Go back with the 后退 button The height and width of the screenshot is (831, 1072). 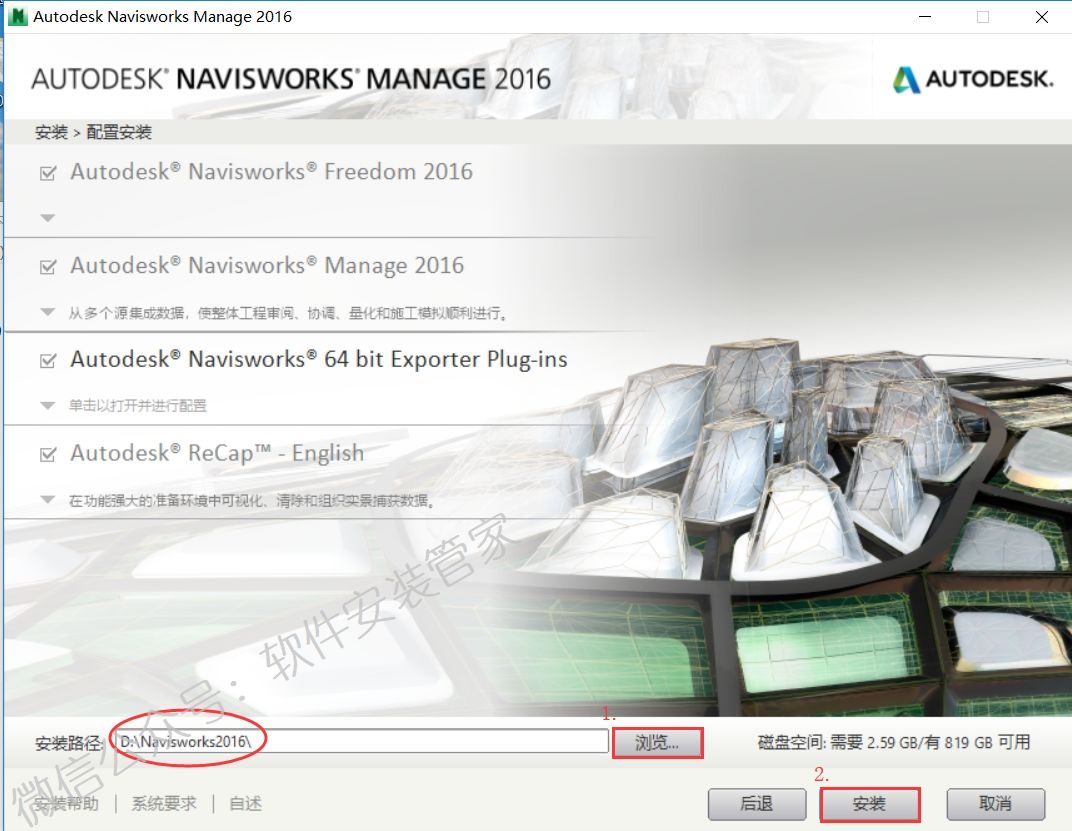[x=756, y=804]
